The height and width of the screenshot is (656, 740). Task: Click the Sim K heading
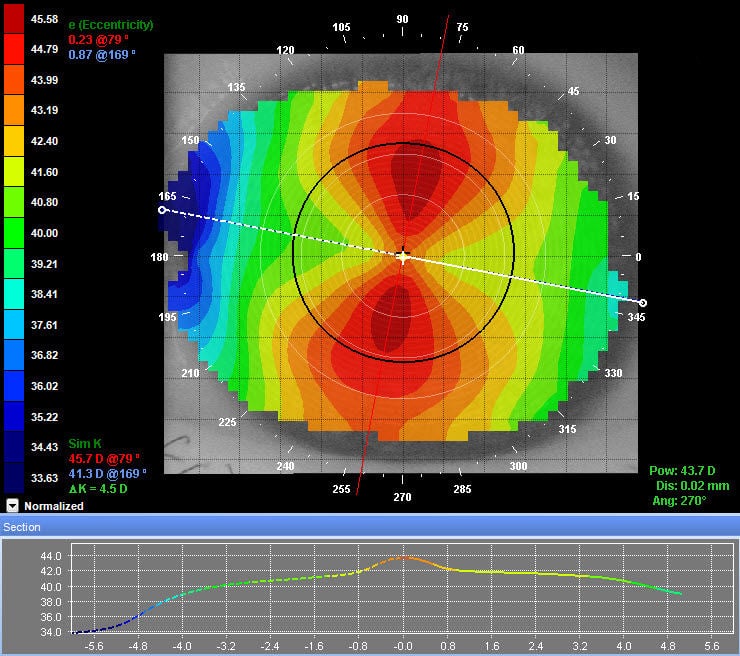[86, 444]
